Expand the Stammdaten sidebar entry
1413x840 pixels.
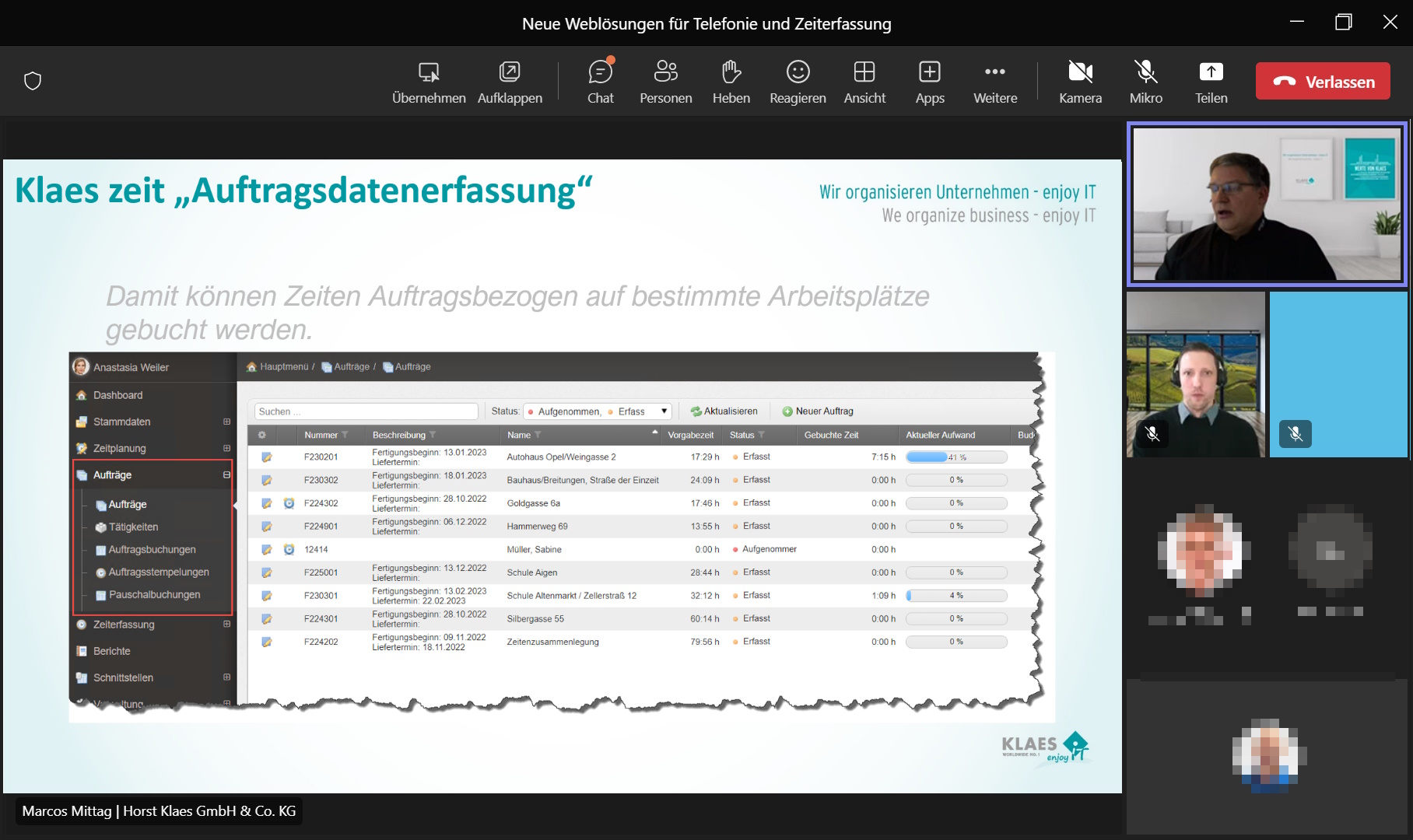point(226,422)
